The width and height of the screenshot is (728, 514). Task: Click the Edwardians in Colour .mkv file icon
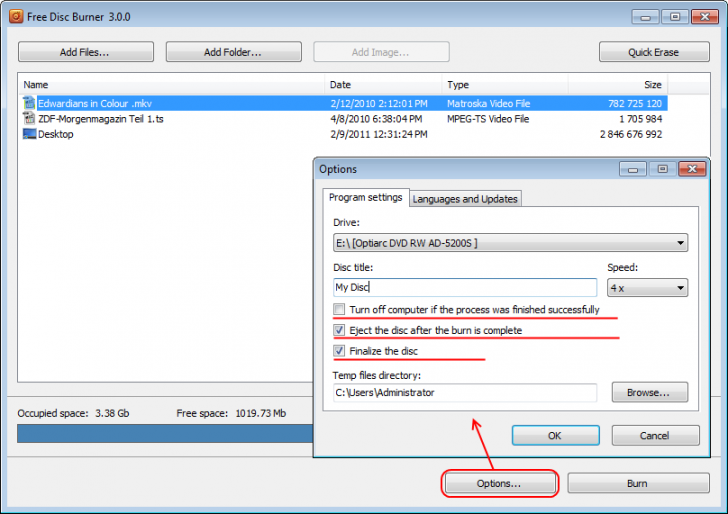[29, 103]
